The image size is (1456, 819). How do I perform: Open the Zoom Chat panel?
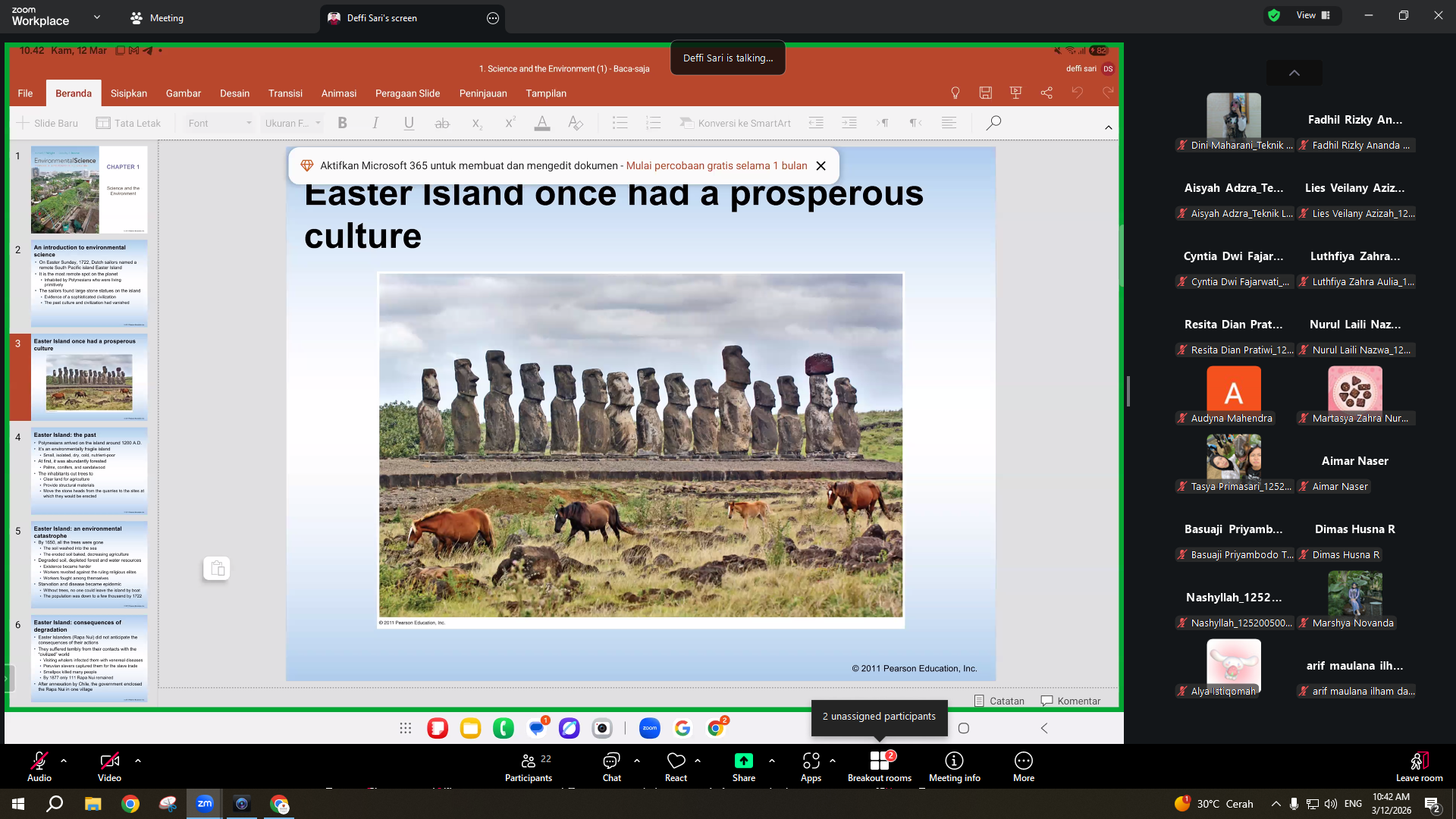point(611,767)
